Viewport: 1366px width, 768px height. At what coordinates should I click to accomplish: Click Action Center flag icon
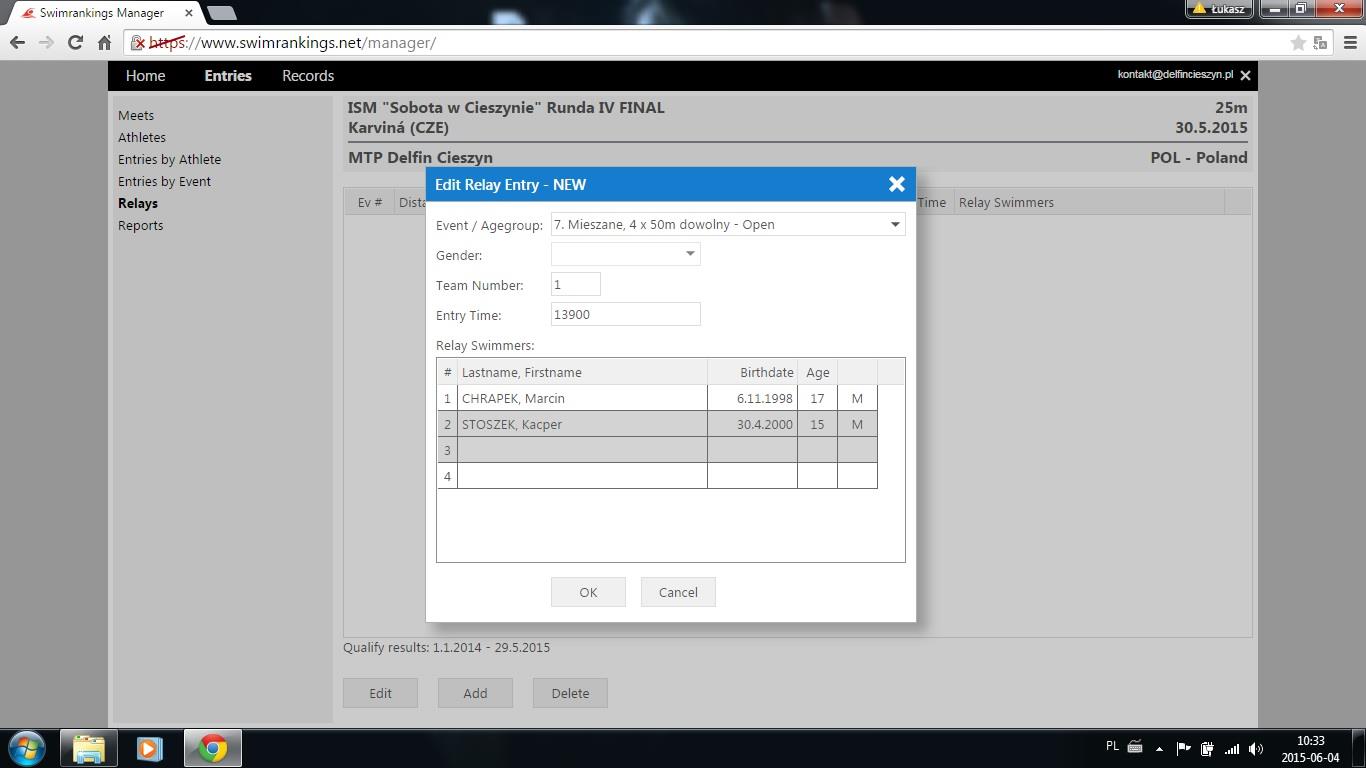click(x=1183, y=748)
